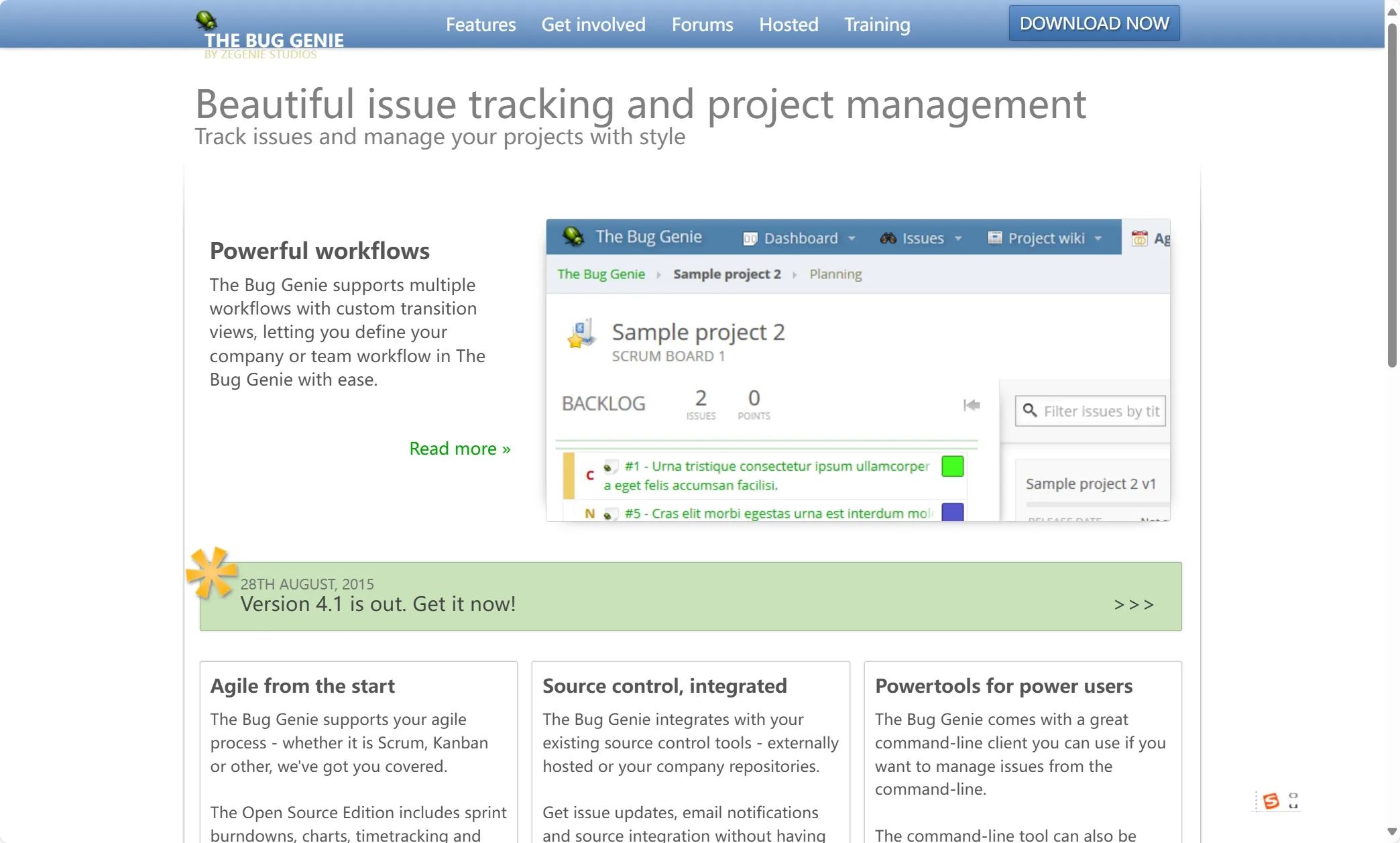Follow the green Read more link
The width and height of the screenshot is (1400, 843).
[459, 448]
